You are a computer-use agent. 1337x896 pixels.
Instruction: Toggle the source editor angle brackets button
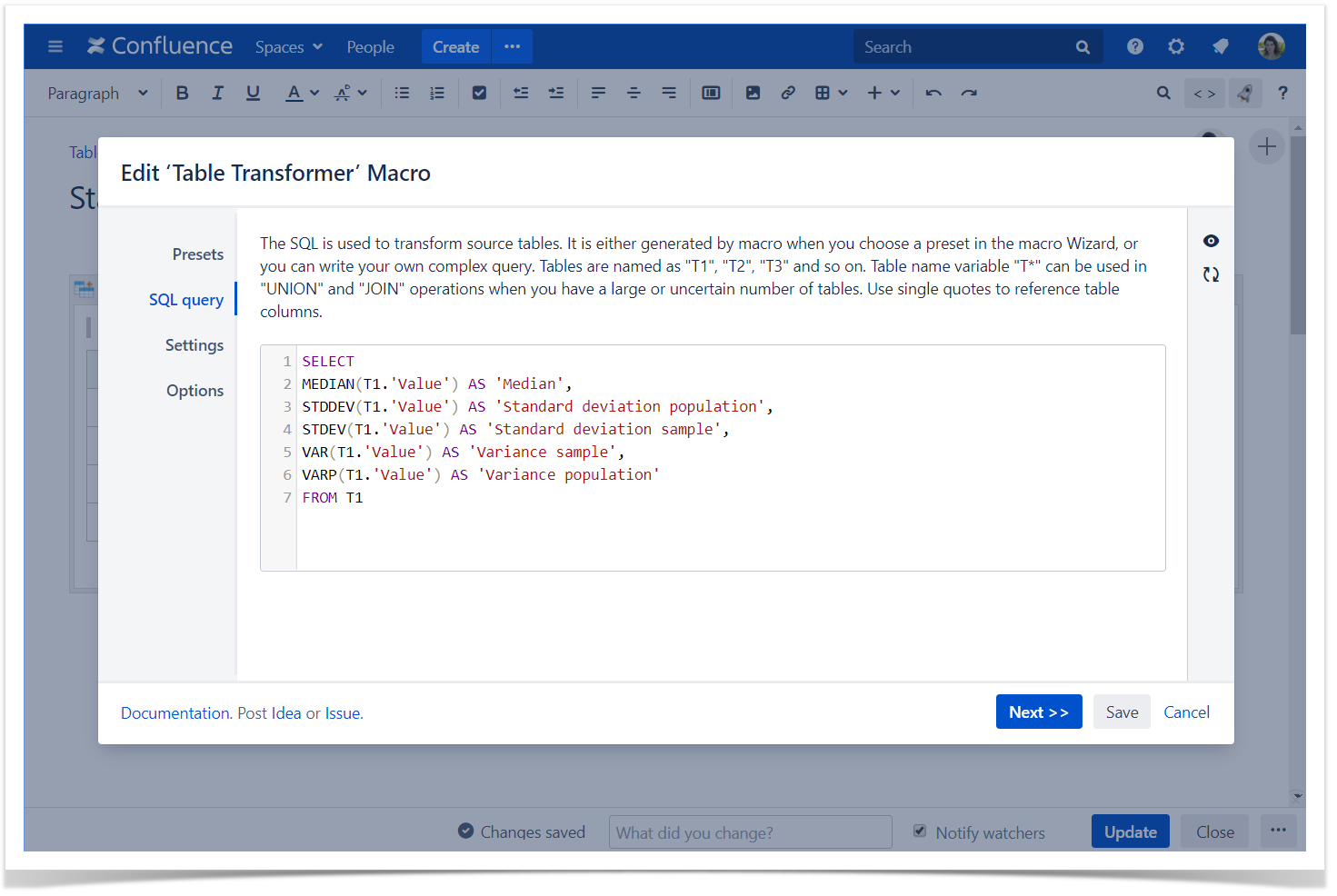click(x=1204, y=93)
